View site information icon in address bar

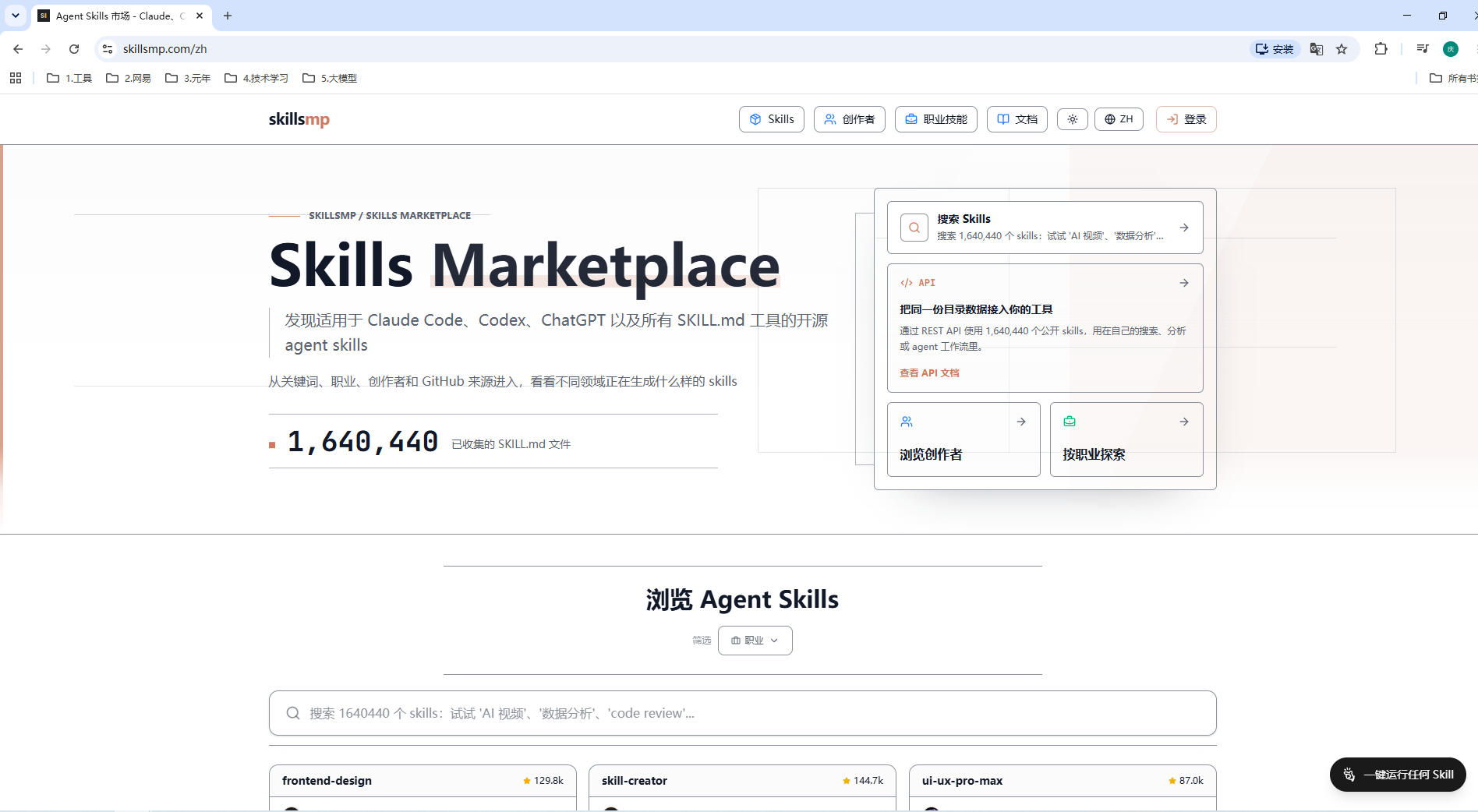pos(108,49)
